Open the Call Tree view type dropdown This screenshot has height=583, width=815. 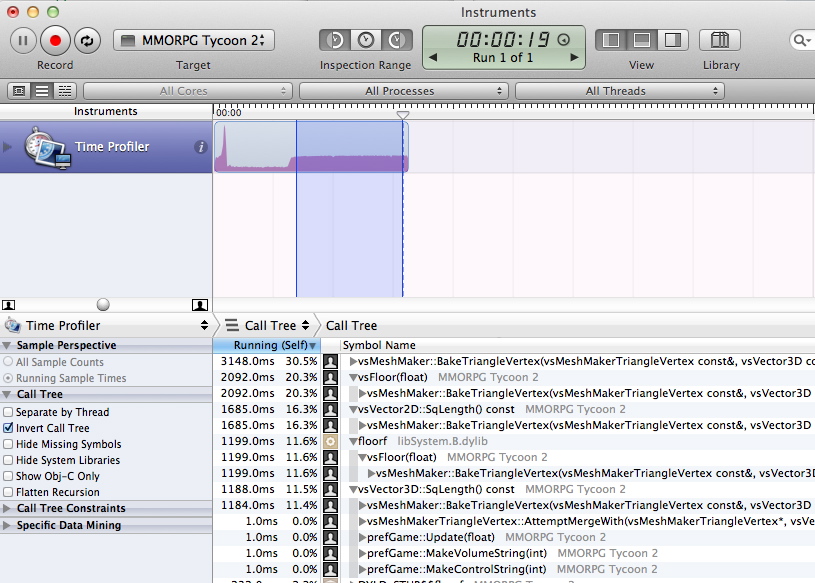tap(267, 325)
